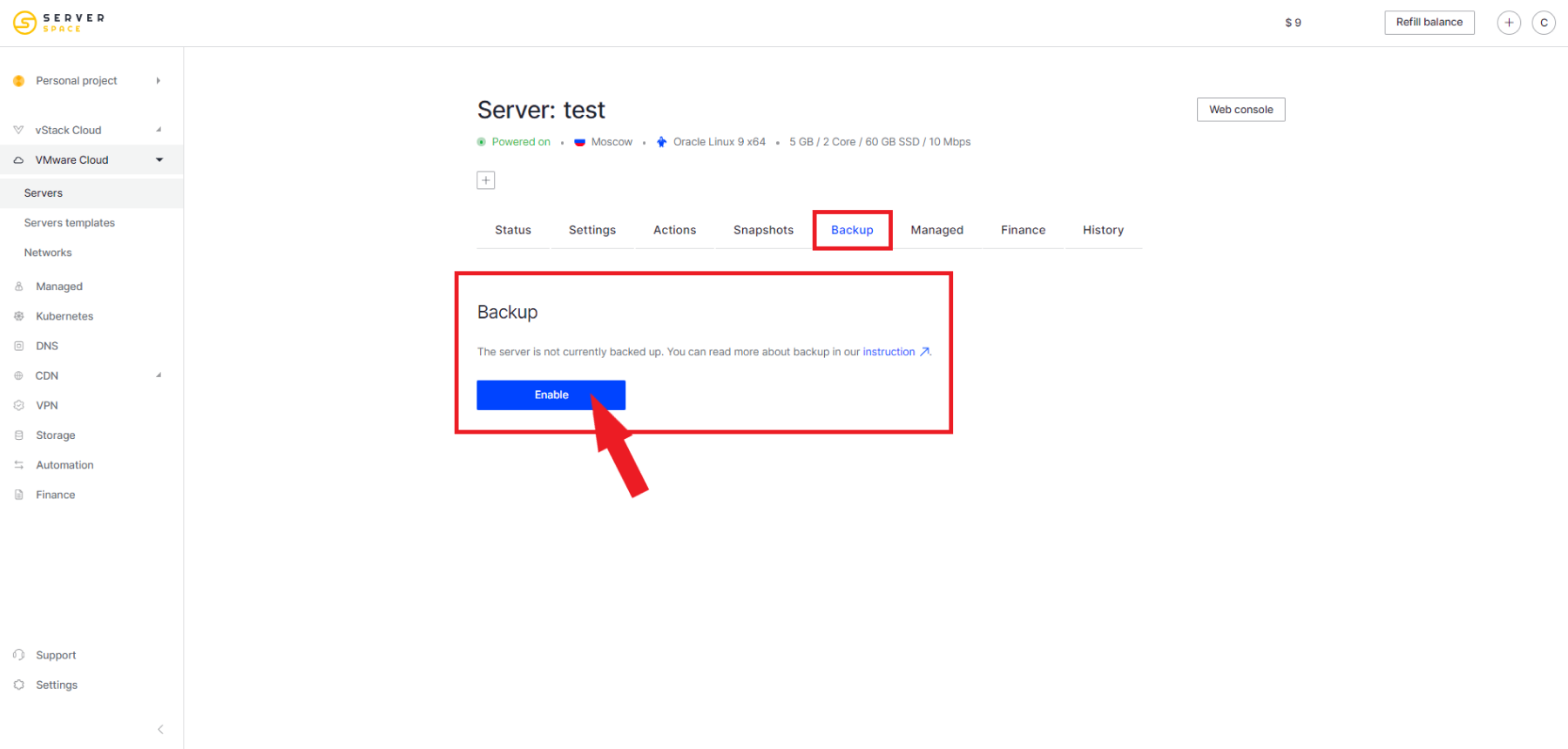Click the external link arrow after instruction
This screenshot has height=749, width=1568.
[924, 352]
